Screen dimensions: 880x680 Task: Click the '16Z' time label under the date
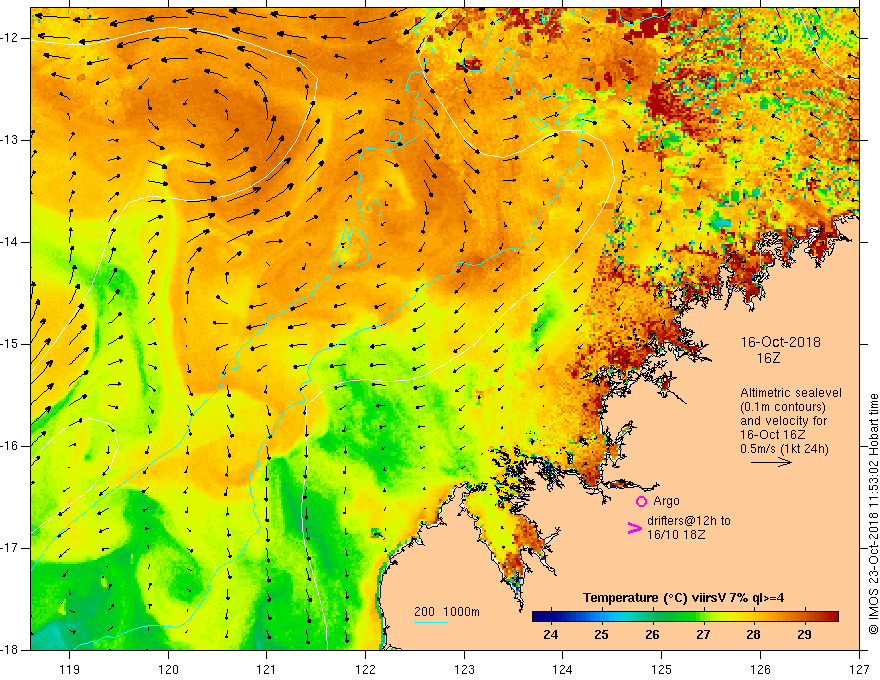(768, 358)
